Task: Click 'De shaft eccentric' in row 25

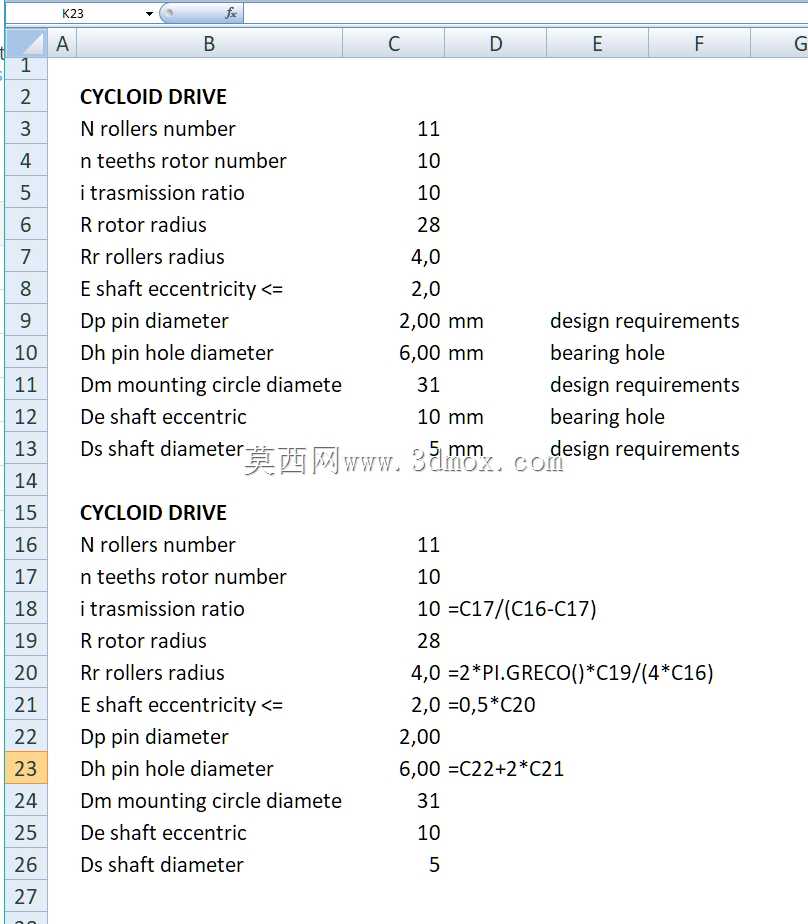Action: pos(163,833)
